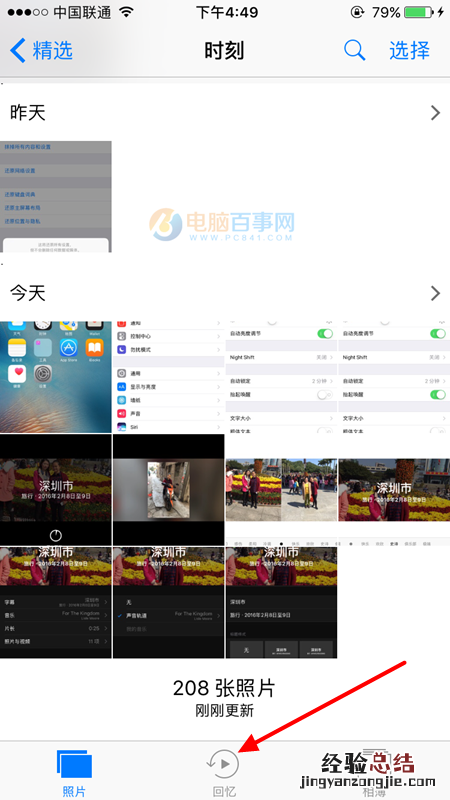The image size is (450, 800).
Task: Switch to the 回忆 memories tab
Action: 224,772
